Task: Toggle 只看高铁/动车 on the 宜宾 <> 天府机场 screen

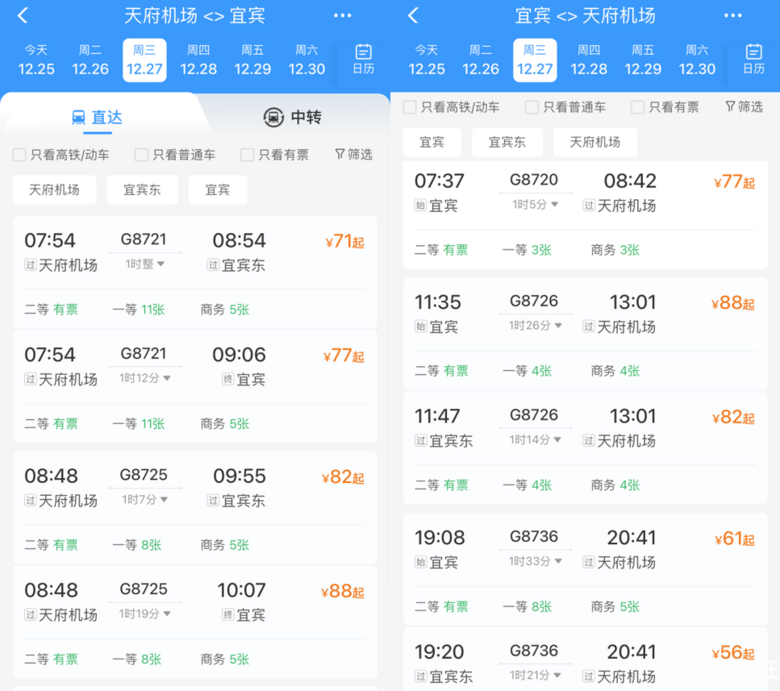Action: point(451,107)
